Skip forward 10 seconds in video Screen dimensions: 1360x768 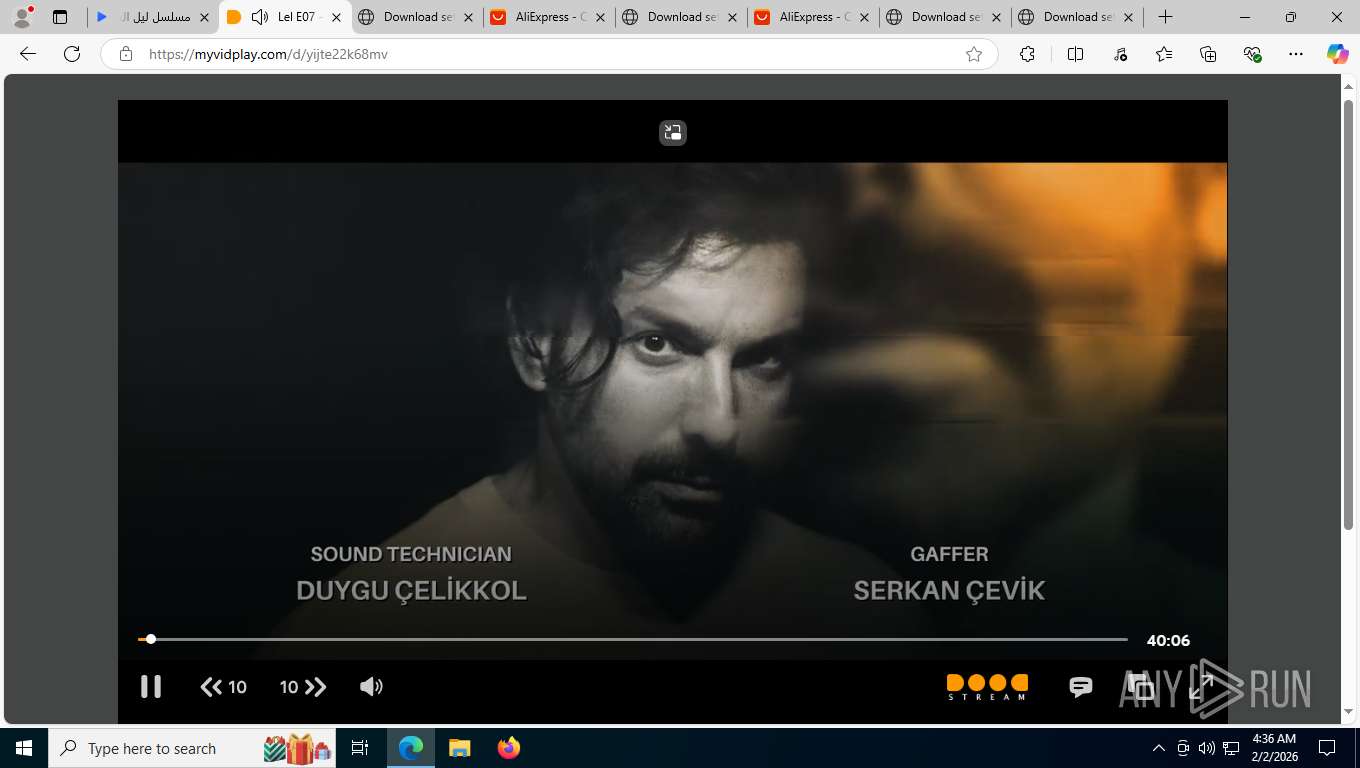point(303,687)
